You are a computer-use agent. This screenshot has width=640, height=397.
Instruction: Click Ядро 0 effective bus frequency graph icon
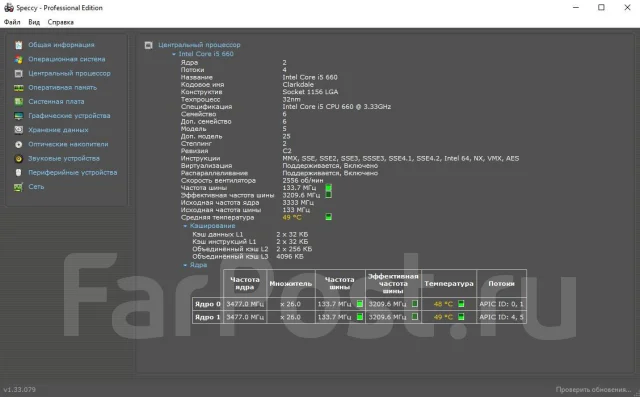coord(415,304)
